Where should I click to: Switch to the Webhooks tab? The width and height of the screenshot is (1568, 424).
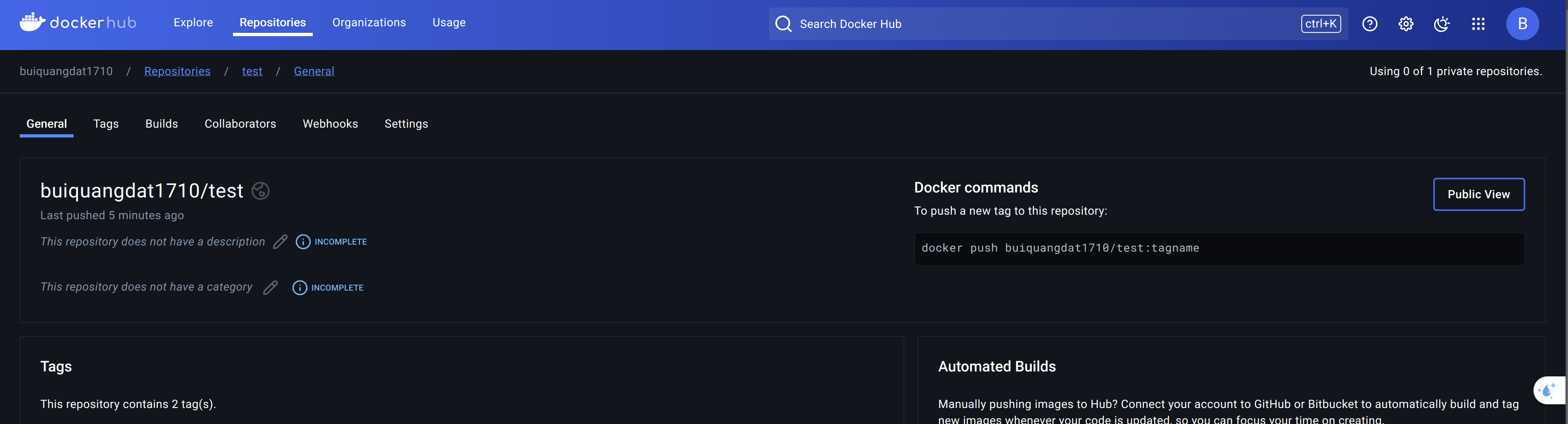point(330,124)
